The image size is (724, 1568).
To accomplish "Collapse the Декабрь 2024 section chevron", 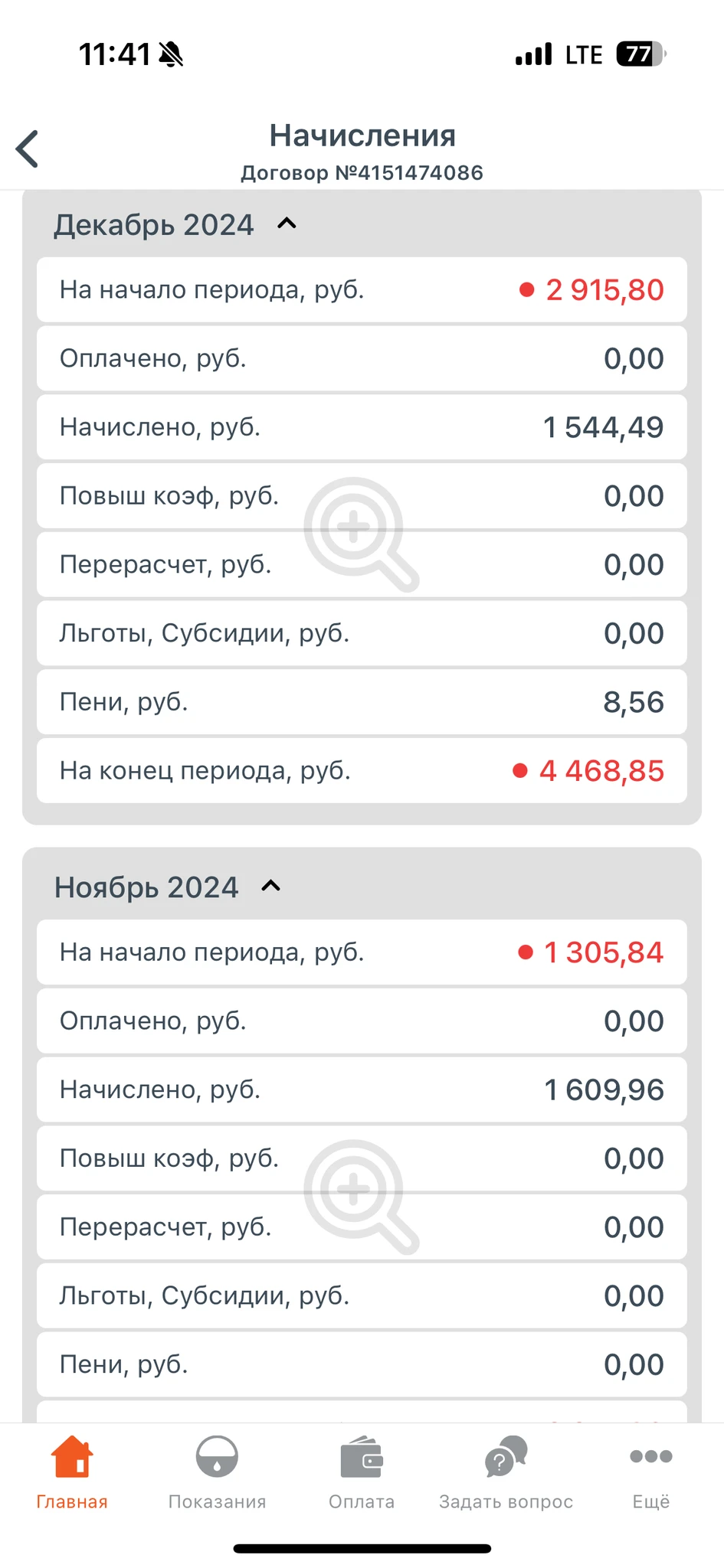I will (287, 224).
